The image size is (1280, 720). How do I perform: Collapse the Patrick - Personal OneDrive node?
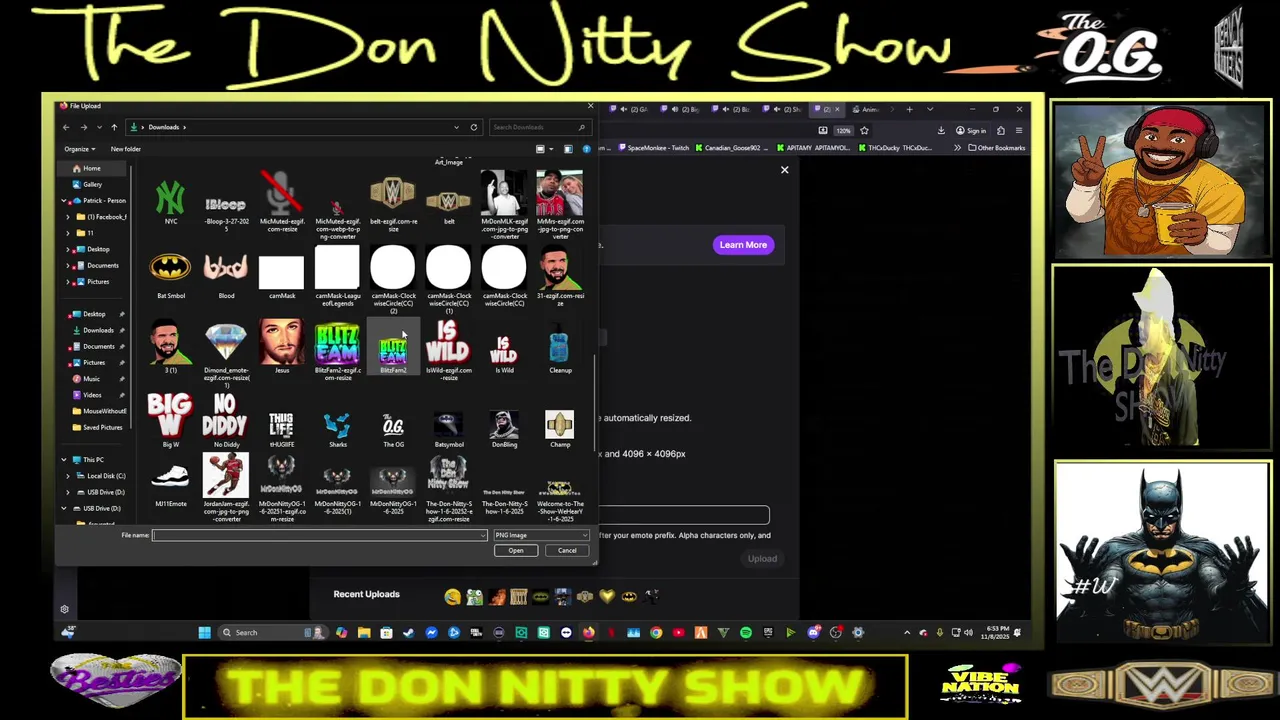(x=64, y=201)
